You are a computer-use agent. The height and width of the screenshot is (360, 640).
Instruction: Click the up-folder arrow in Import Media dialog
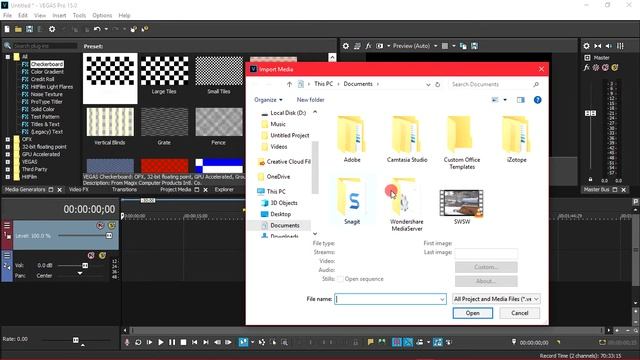tap(289, 84)
